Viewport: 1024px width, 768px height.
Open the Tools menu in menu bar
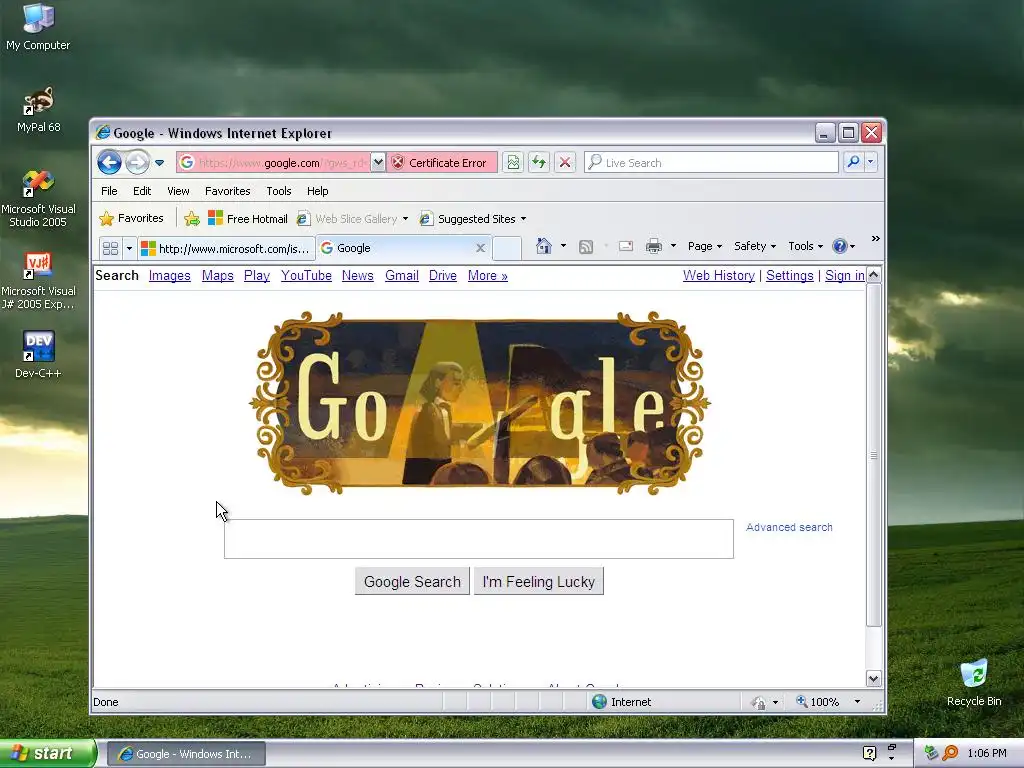coord(278,191)
